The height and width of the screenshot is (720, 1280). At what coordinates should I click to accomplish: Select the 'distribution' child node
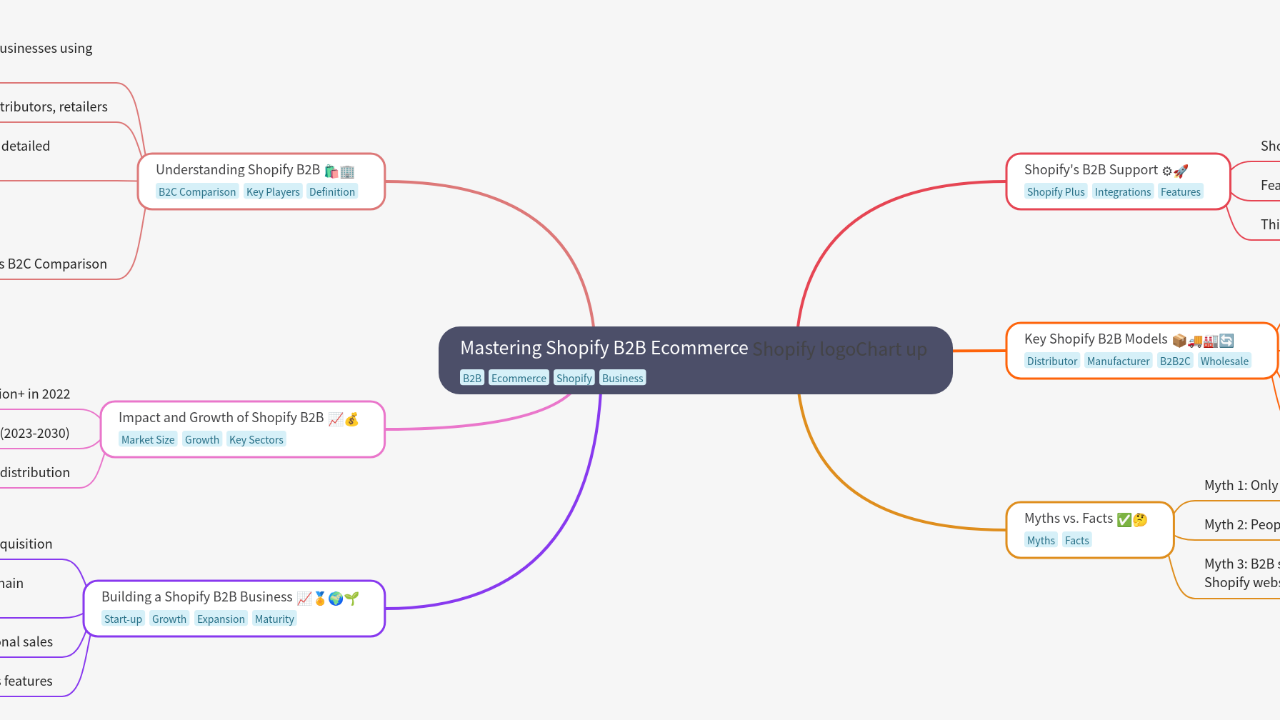tap(35, 472)
